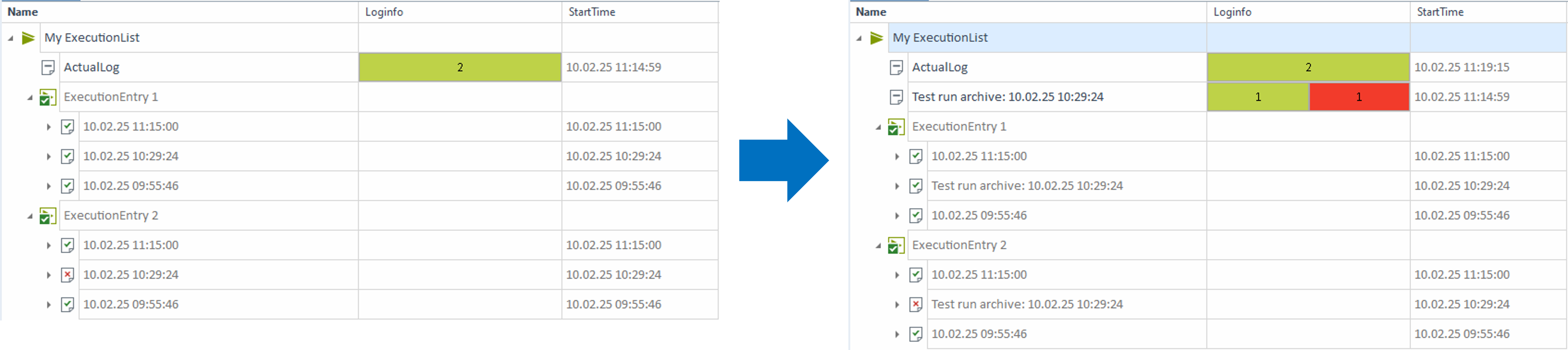The width and height of the screenshot is (1568, 350).
Task: Click the Loginfo column header in left panel
Action: [384, 11]
